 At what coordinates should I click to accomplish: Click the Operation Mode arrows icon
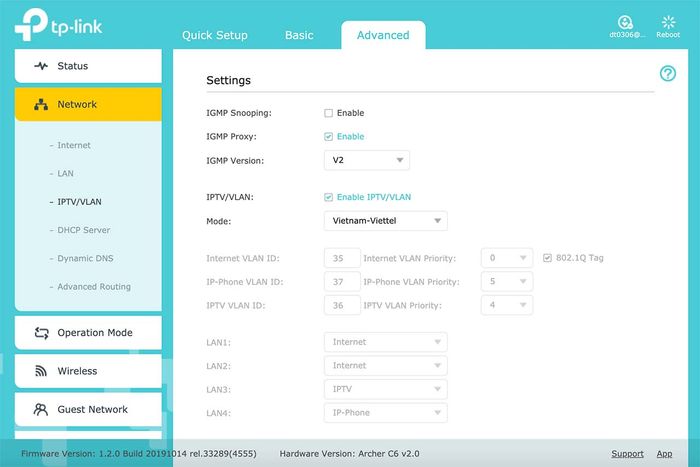point(41,333)
